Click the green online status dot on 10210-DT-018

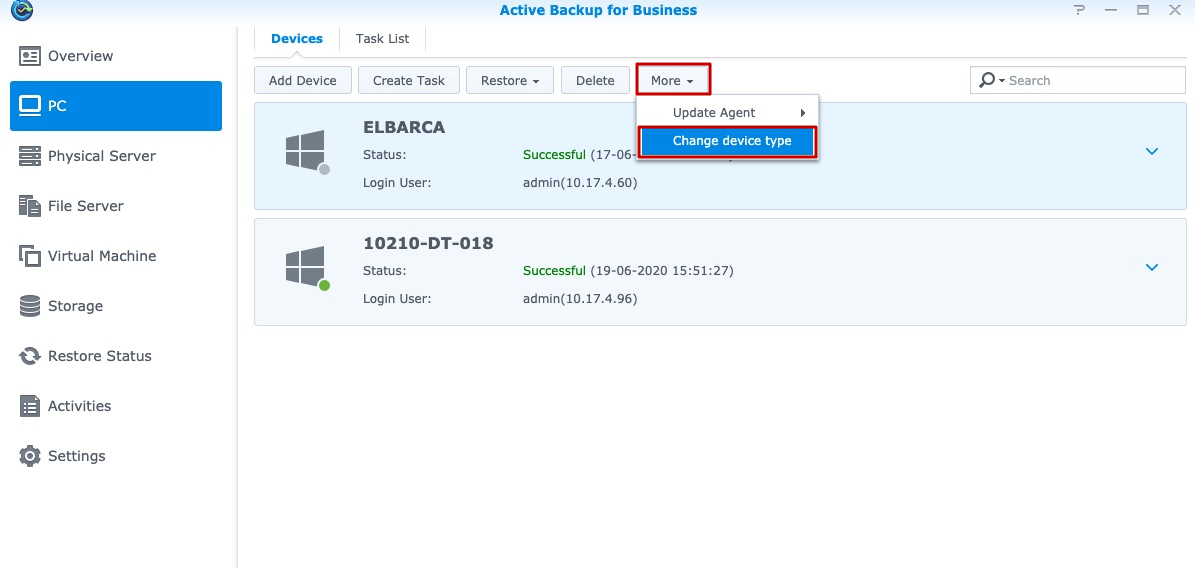click(325, 285)
